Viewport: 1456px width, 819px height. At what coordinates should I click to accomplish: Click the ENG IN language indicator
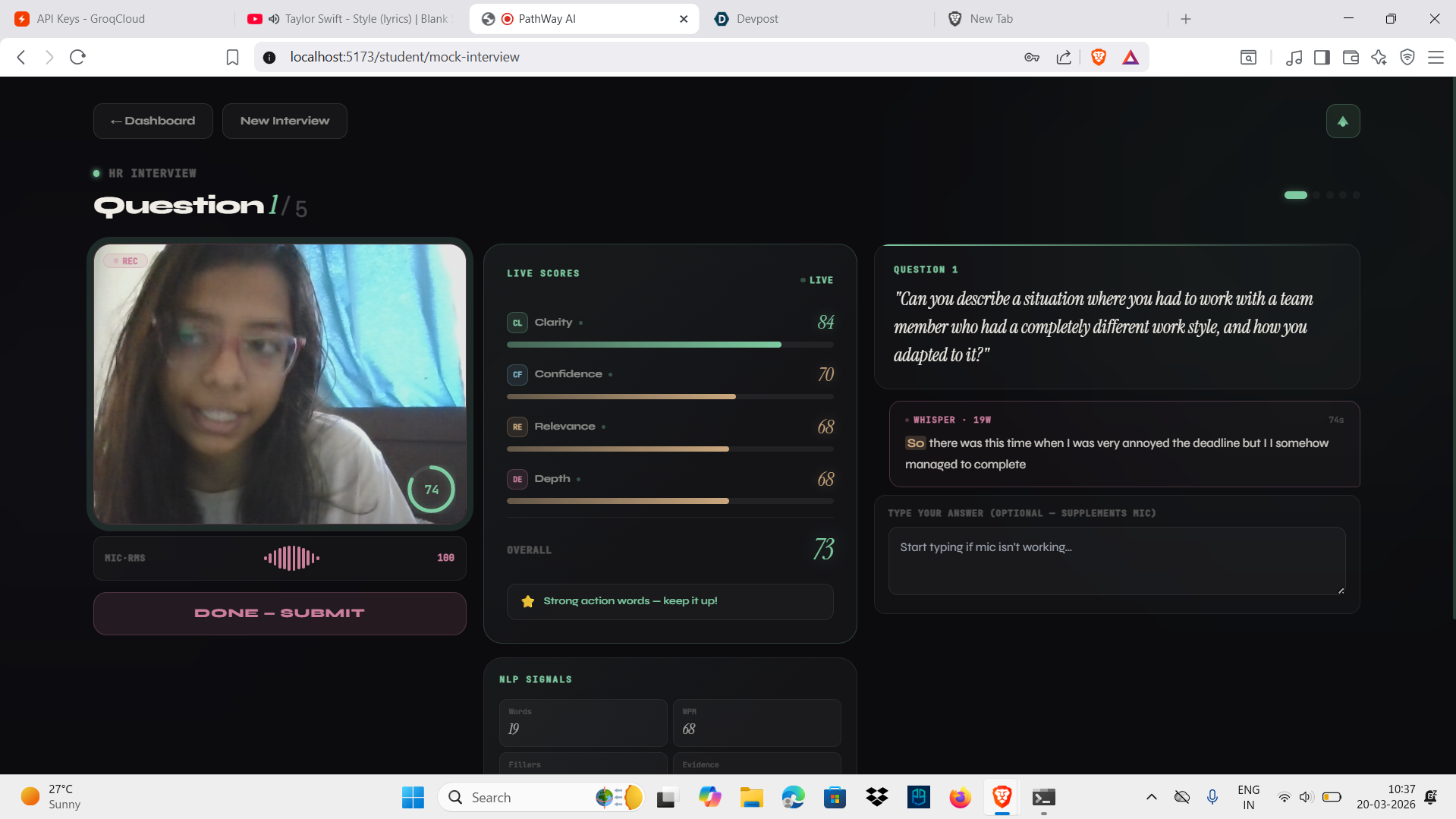[x=1248, y=797]
